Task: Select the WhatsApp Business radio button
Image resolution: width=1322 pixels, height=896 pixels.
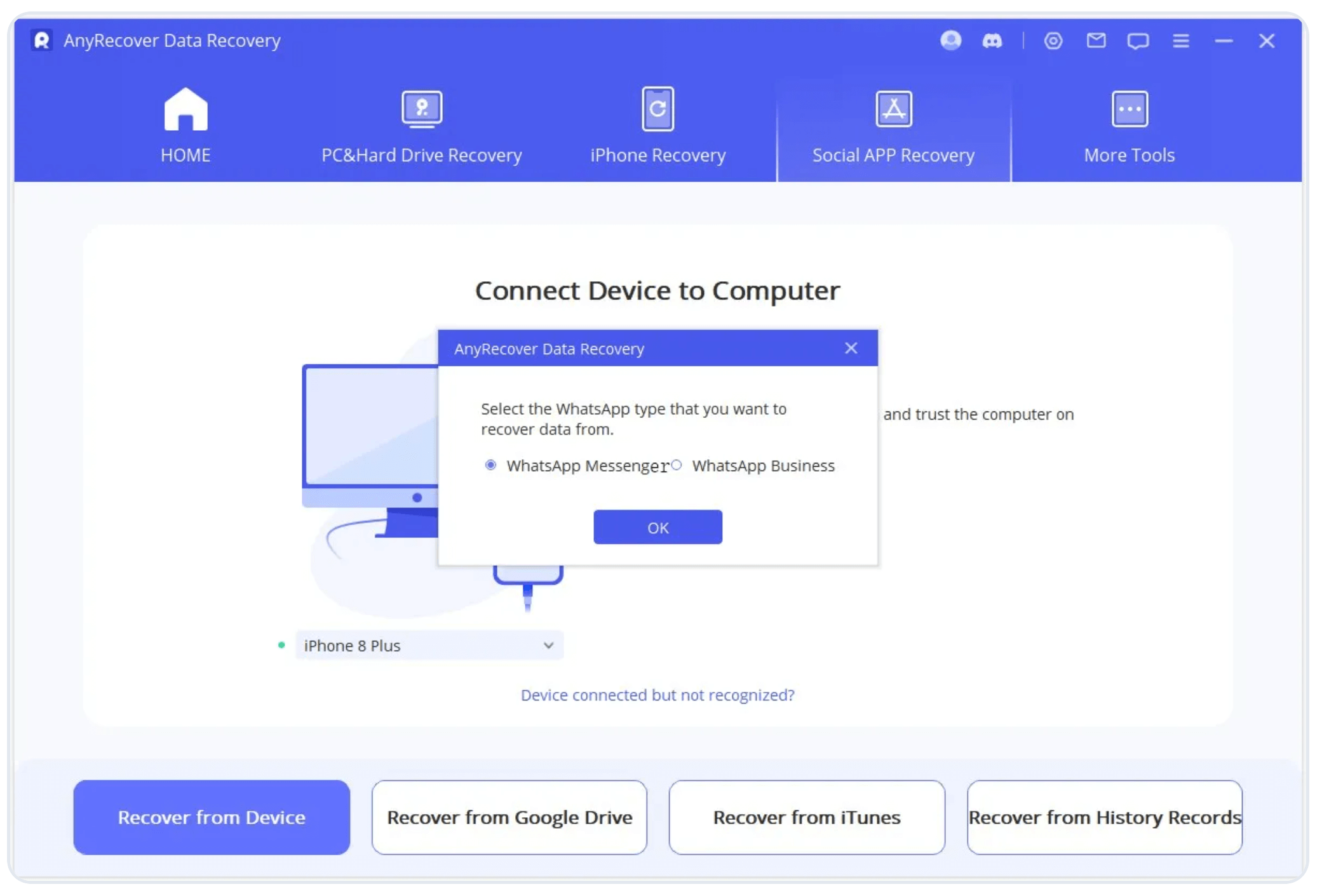Action: coord(677,465)
